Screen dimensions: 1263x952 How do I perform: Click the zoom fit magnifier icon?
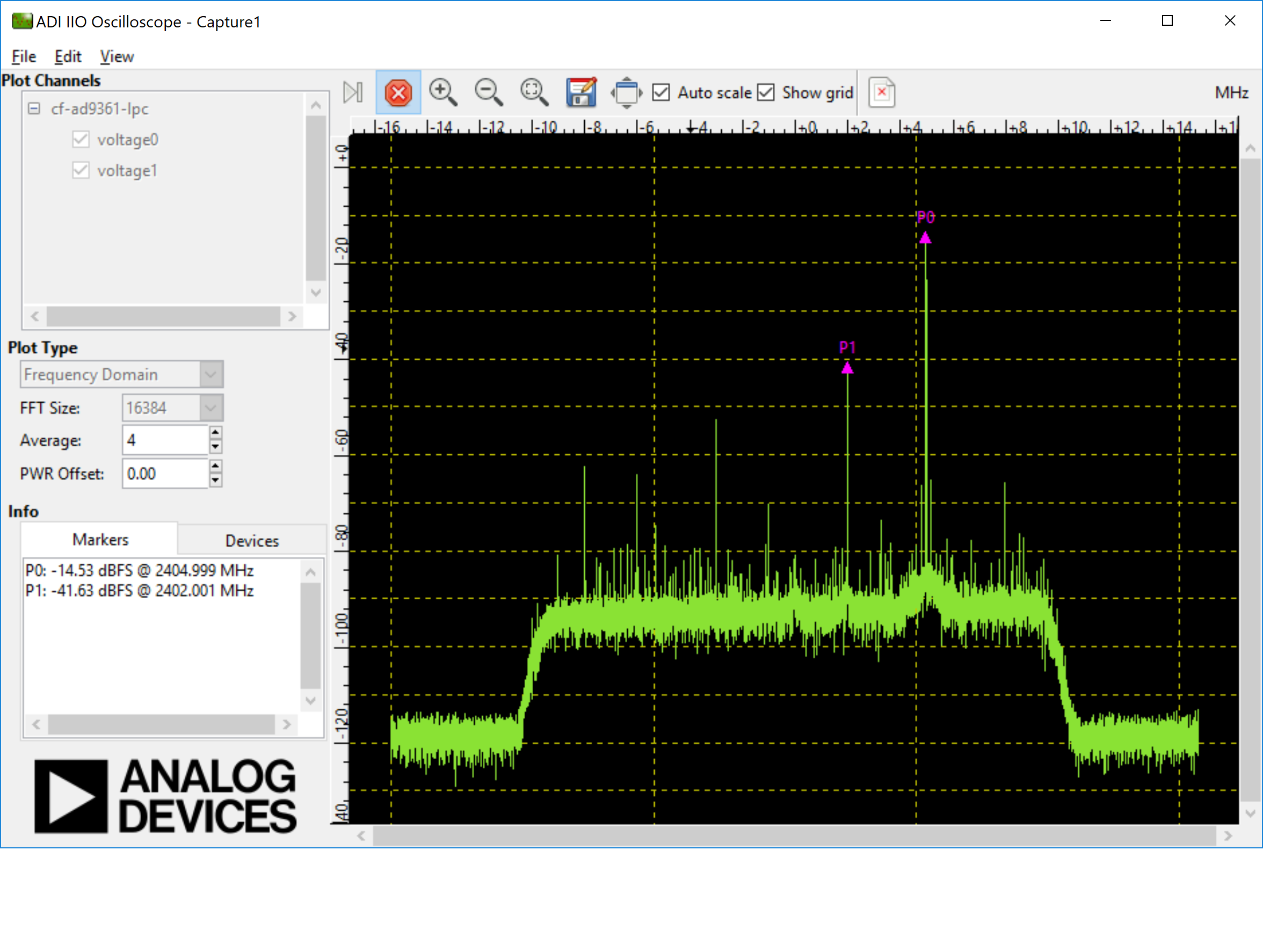click(534, 92)
